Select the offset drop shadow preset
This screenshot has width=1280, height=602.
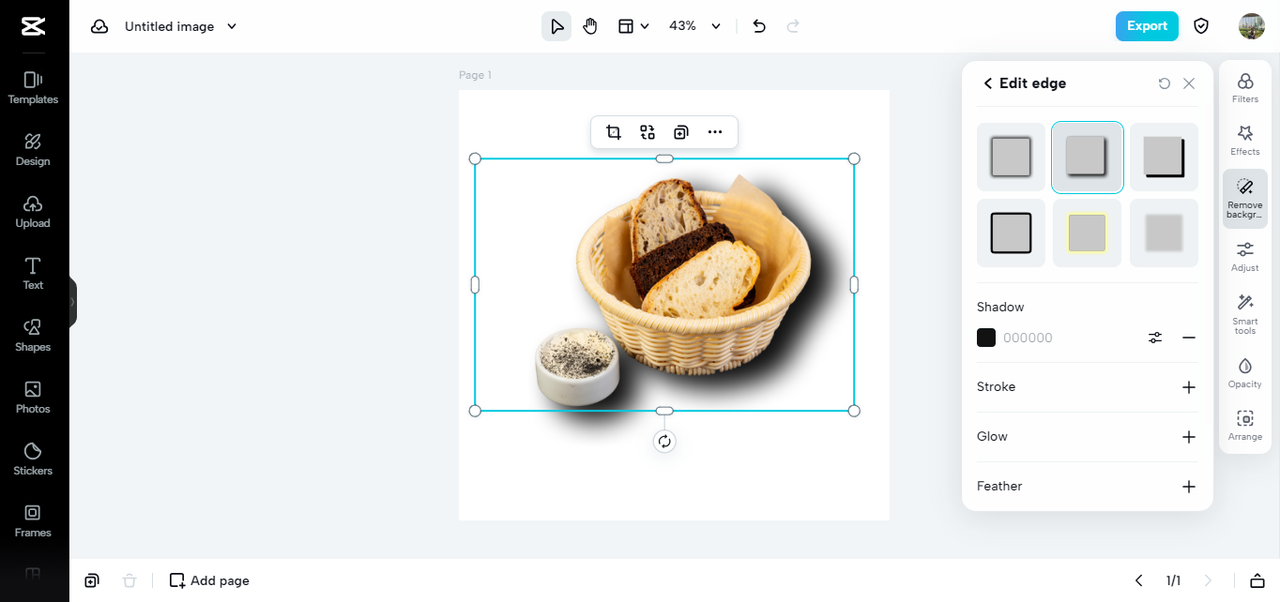pos(1087,157)
